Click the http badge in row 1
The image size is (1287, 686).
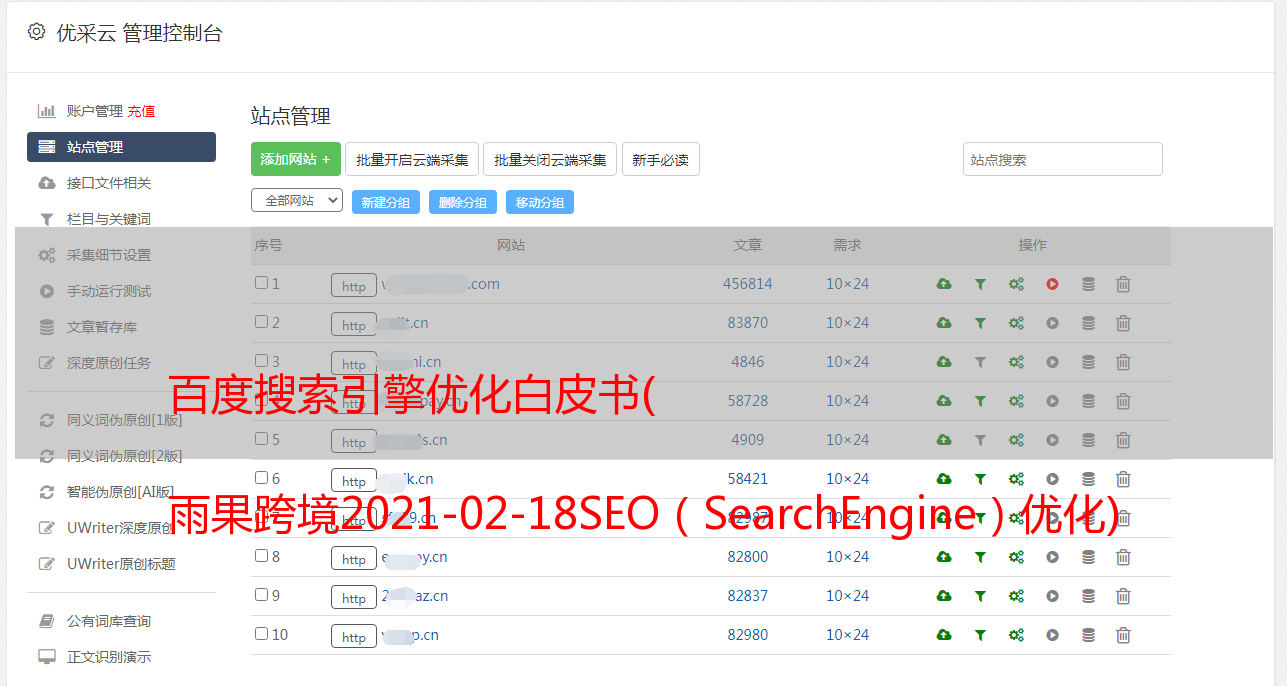pyautogui.click(x=354, y=285)
